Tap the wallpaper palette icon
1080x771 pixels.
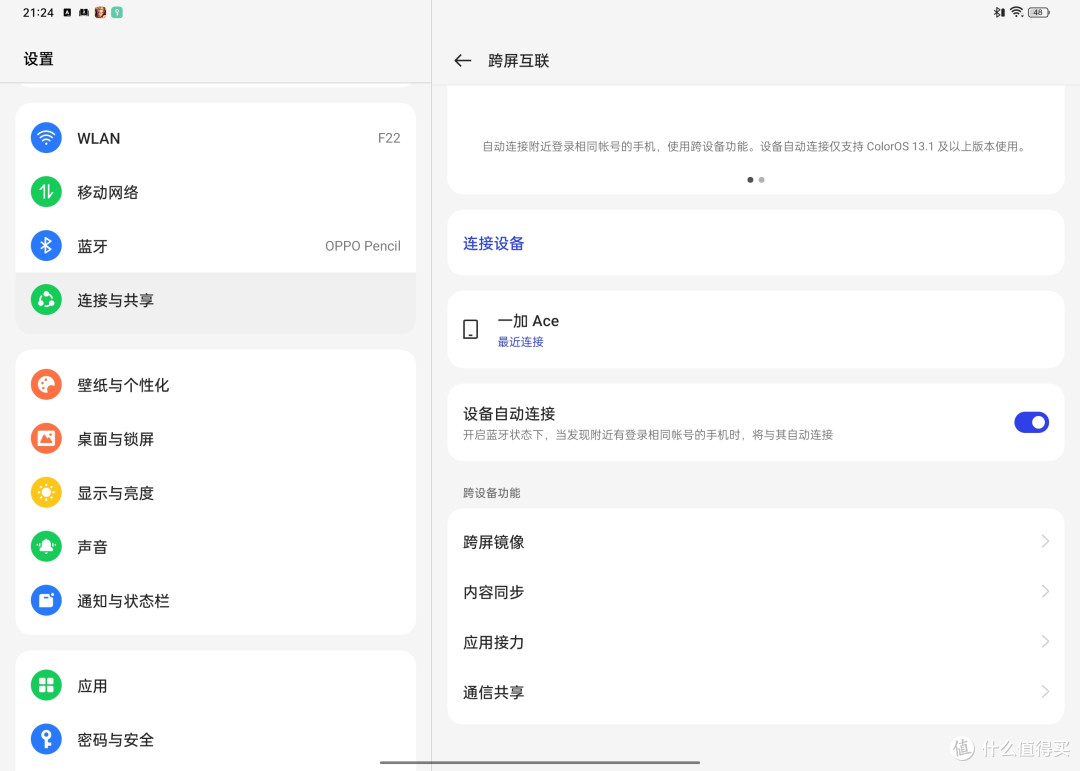(x=46, y=384)
